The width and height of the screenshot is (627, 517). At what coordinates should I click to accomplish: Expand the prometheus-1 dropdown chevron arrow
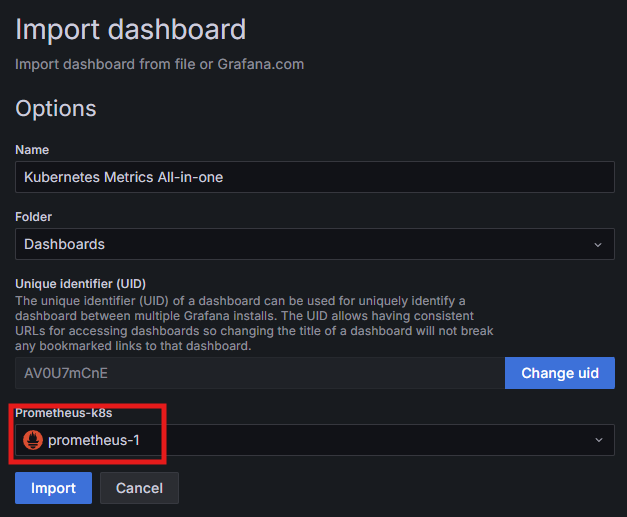pos(599,440)
